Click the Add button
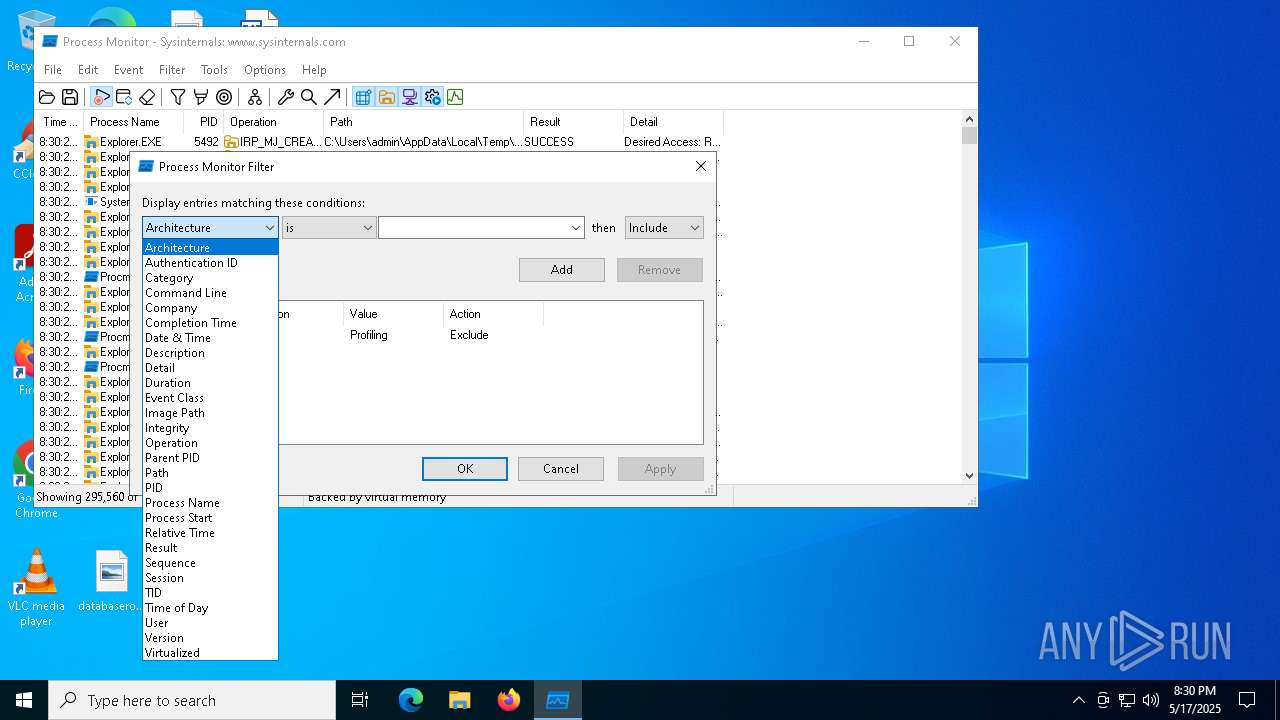Image resolution: width=1280 pixels, height=720 pixels. [562, 270]
